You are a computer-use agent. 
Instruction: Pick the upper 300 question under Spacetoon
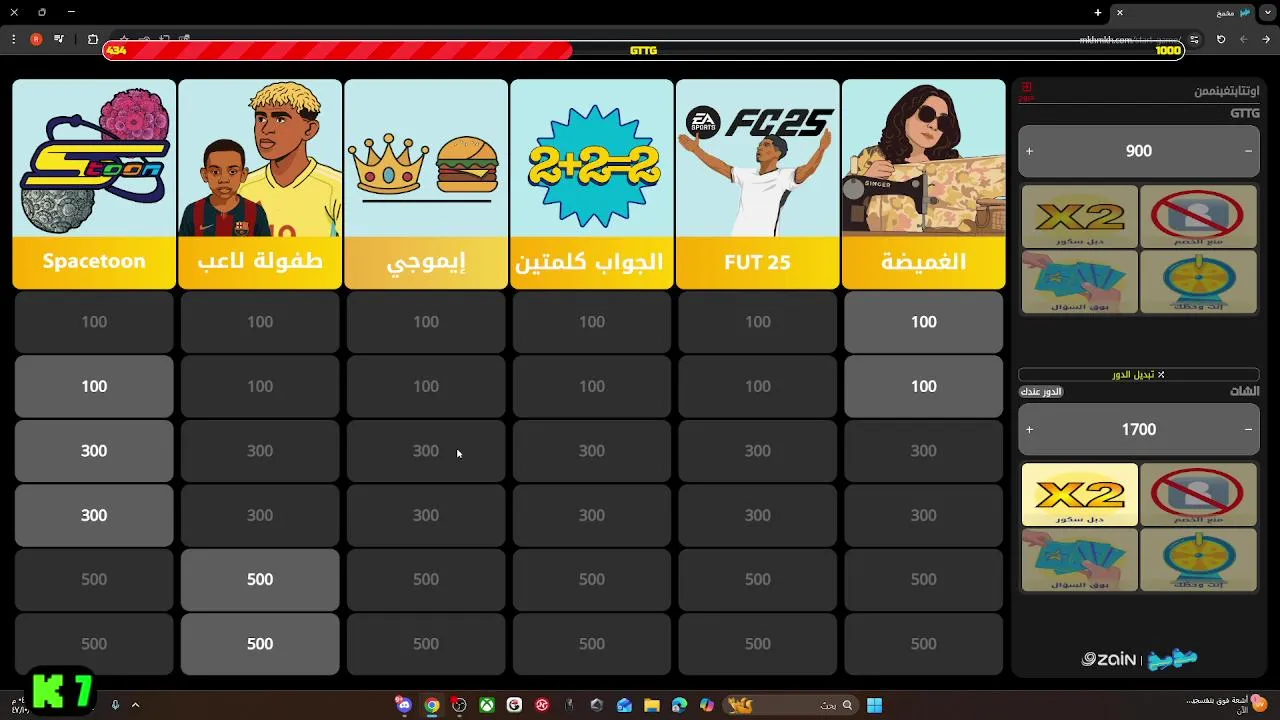tap(94, 451)
